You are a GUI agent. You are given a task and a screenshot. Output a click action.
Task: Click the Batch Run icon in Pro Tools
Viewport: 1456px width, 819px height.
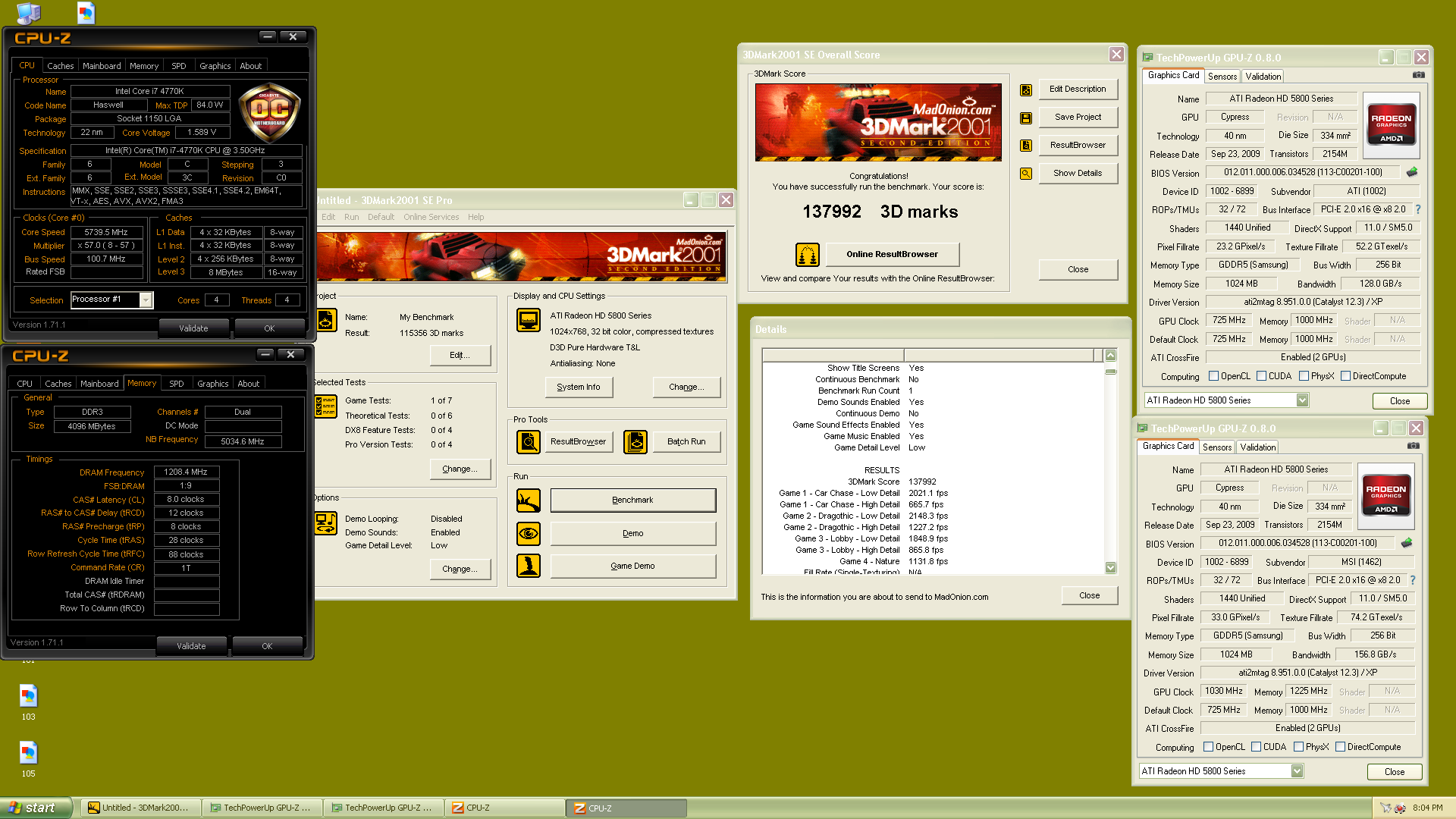[x=635, y=441]
